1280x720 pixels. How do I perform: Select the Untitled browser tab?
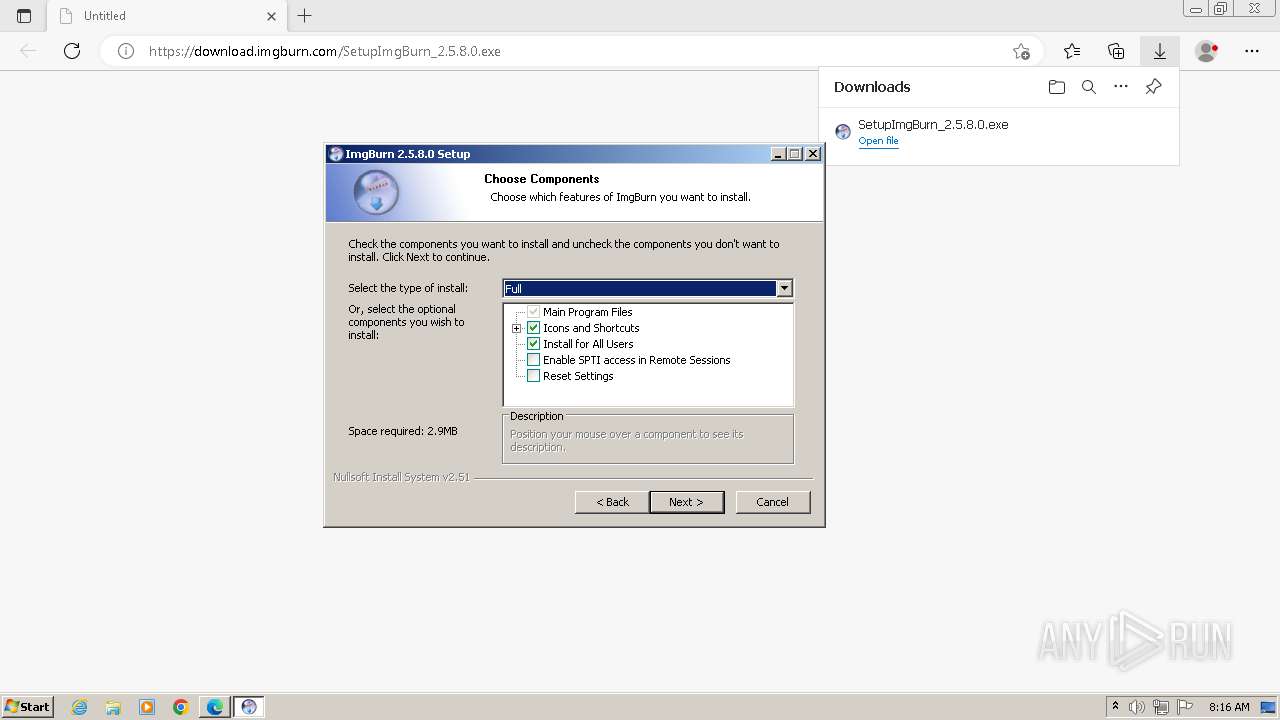click(168, 16)
